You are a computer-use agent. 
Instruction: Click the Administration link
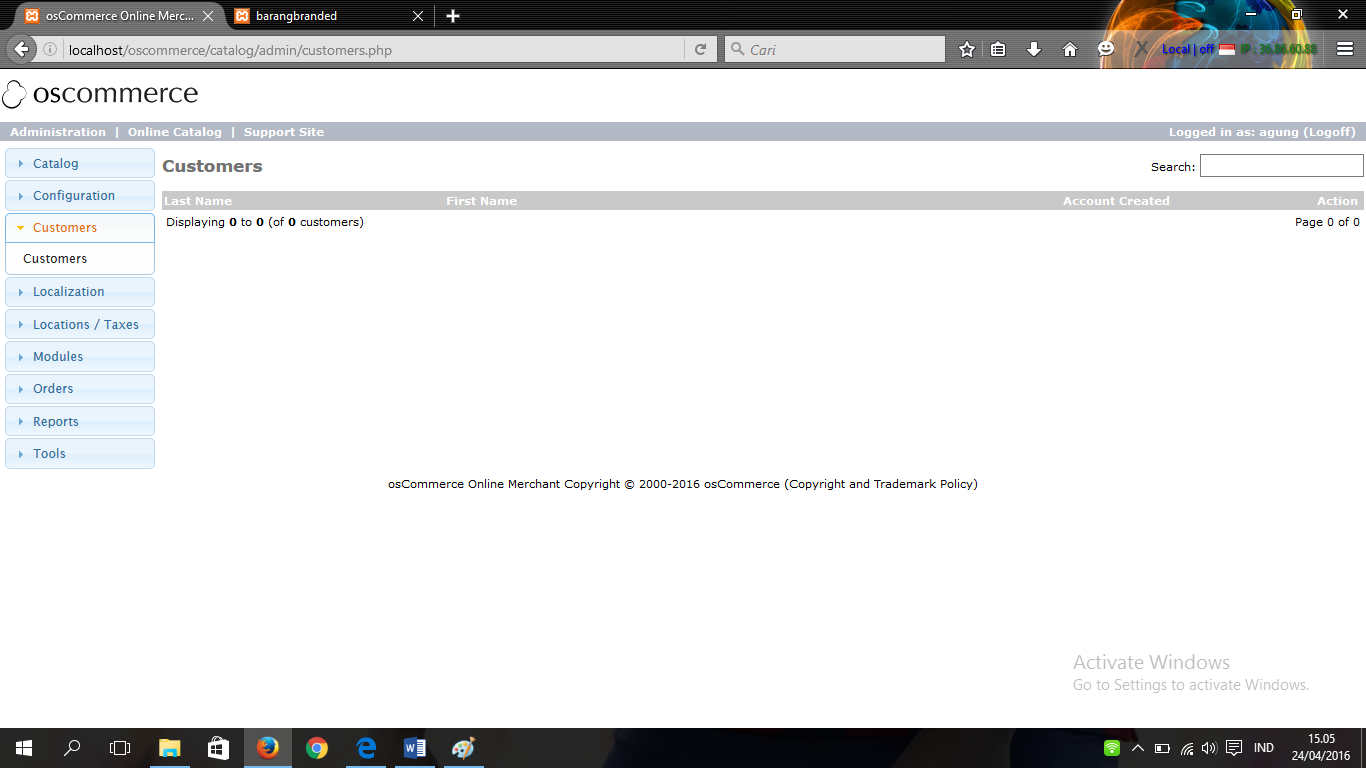58,132
